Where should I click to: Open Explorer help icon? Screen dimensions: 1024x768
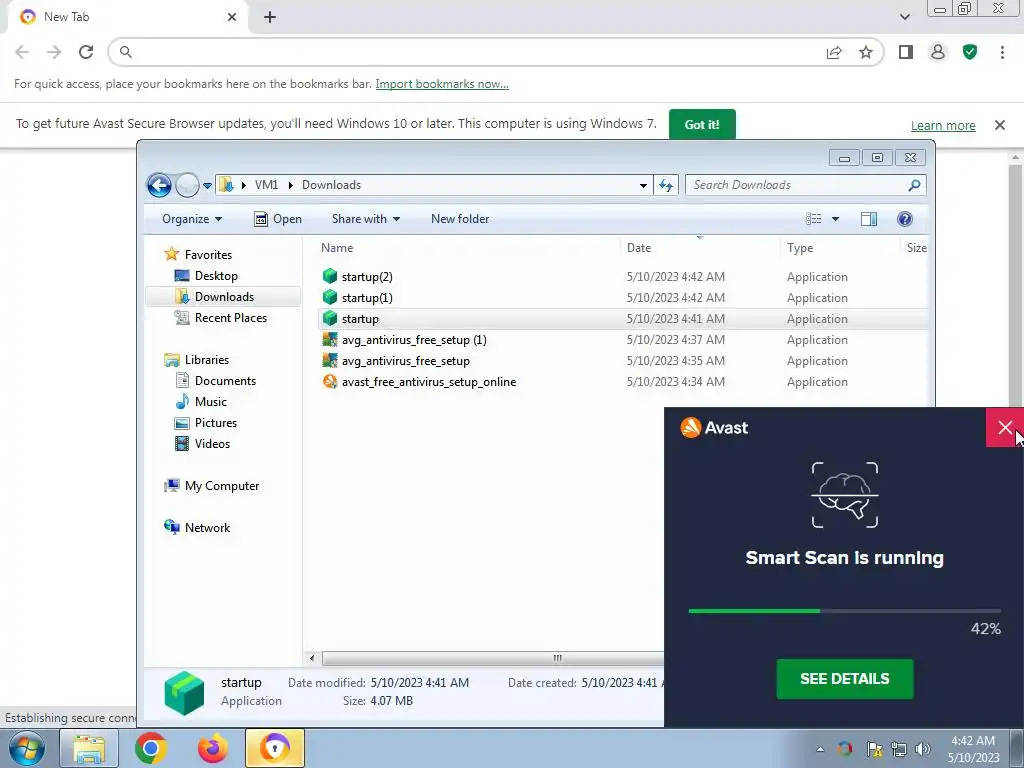pos(904,219)
